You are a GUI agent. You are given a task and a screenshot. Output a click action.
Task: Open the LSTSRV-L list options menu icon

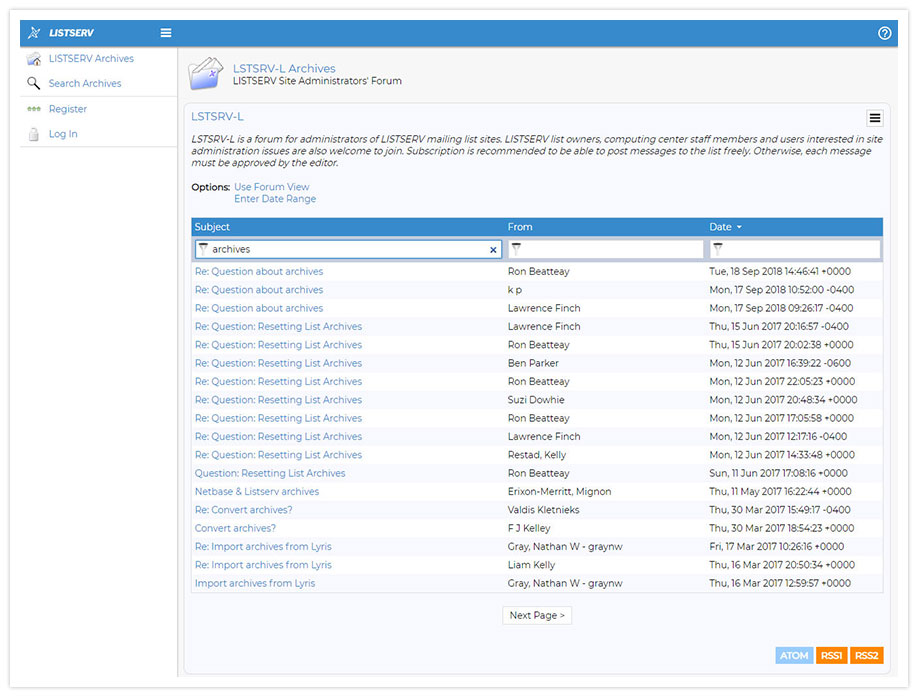click(875, 118)
